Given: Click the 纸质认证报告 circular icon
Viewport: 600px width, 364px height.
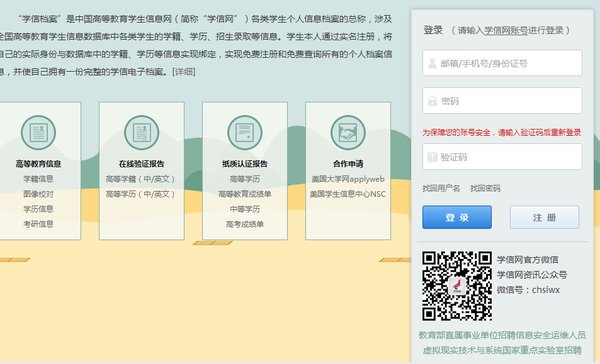Looking at the screenshot, I should coord(245,132).
